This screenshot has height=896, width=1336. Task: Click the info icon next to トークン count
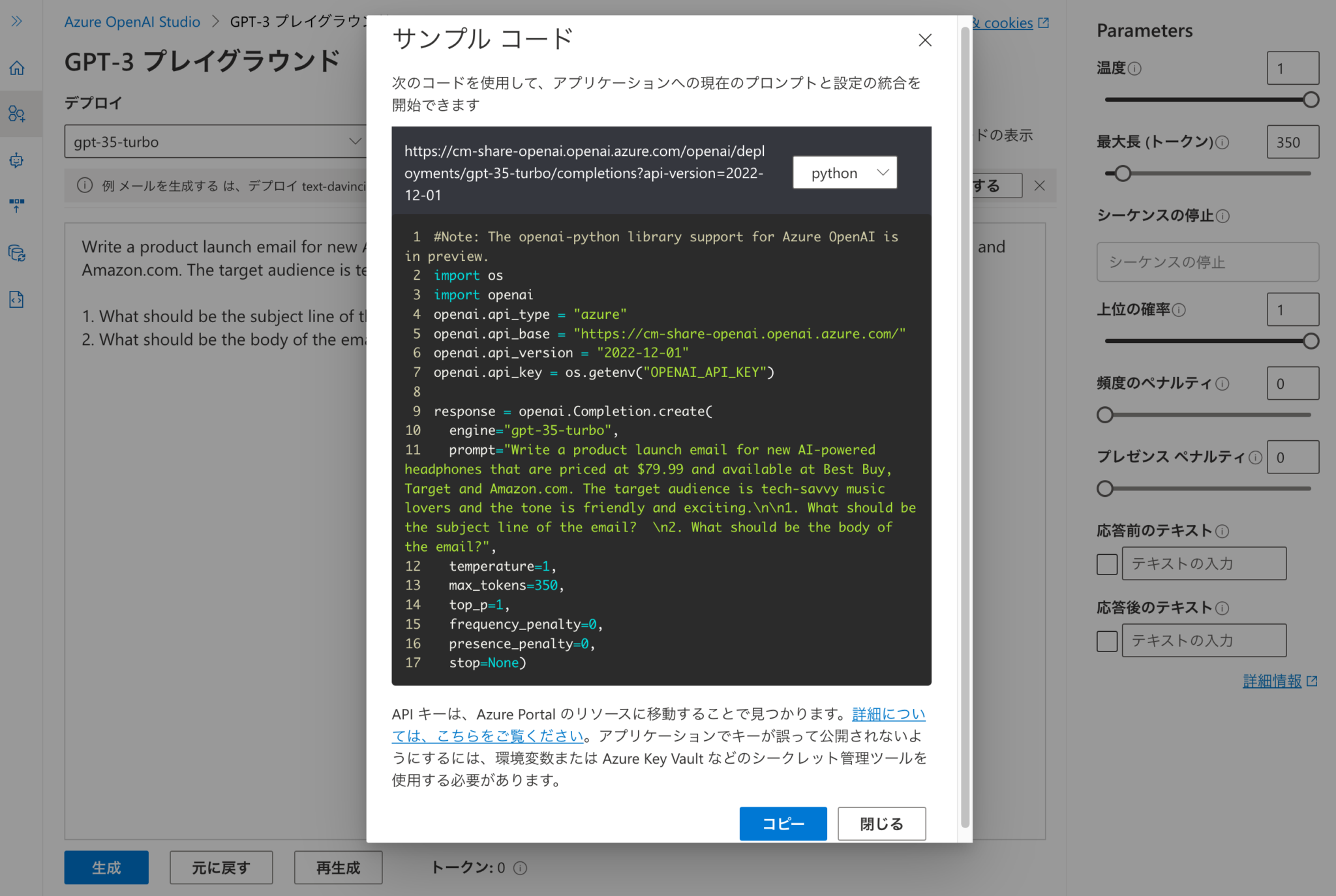click(520, 868)
